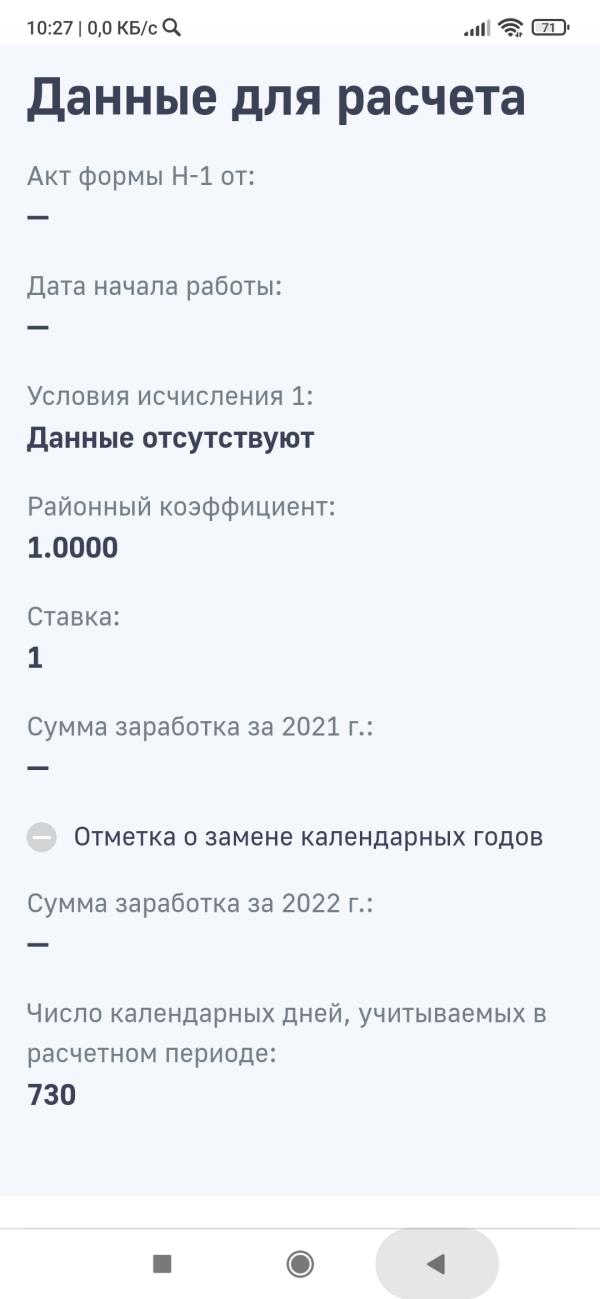Tap the cellular signal bars icon
Screen dimensions: 600x1299
(x=477, y=28)
